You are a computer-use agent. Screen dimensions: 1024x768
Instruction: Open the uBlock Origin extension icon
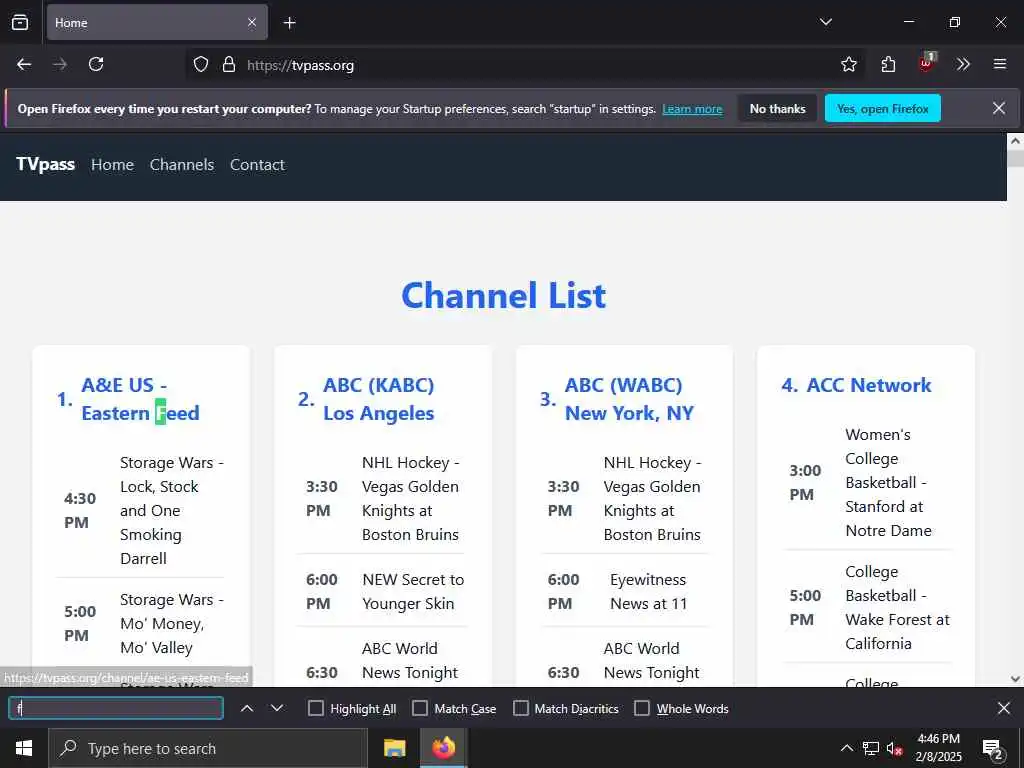click(927, 63)
